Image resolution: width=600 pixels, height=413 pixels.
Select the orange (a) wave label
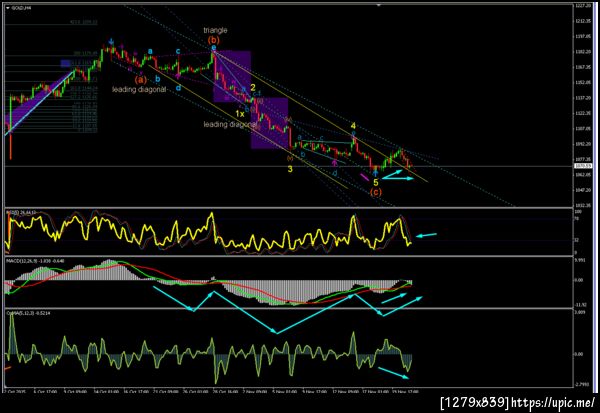click(141, 80)
